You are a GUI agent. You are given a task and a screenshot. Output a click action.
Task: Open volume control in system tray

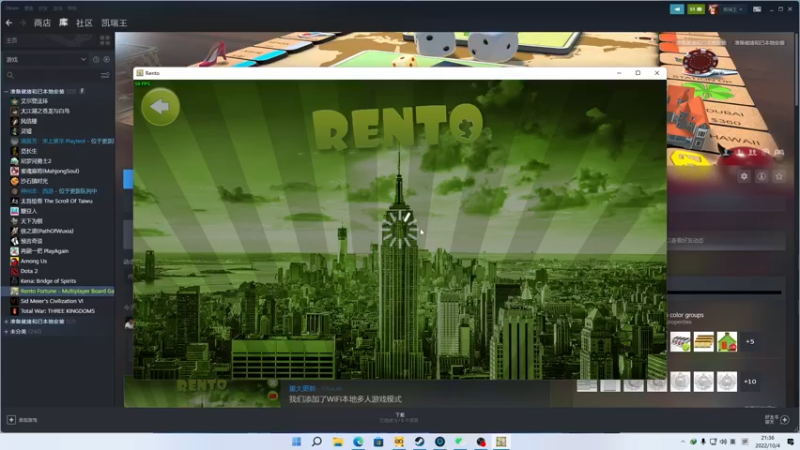(723, 442)
